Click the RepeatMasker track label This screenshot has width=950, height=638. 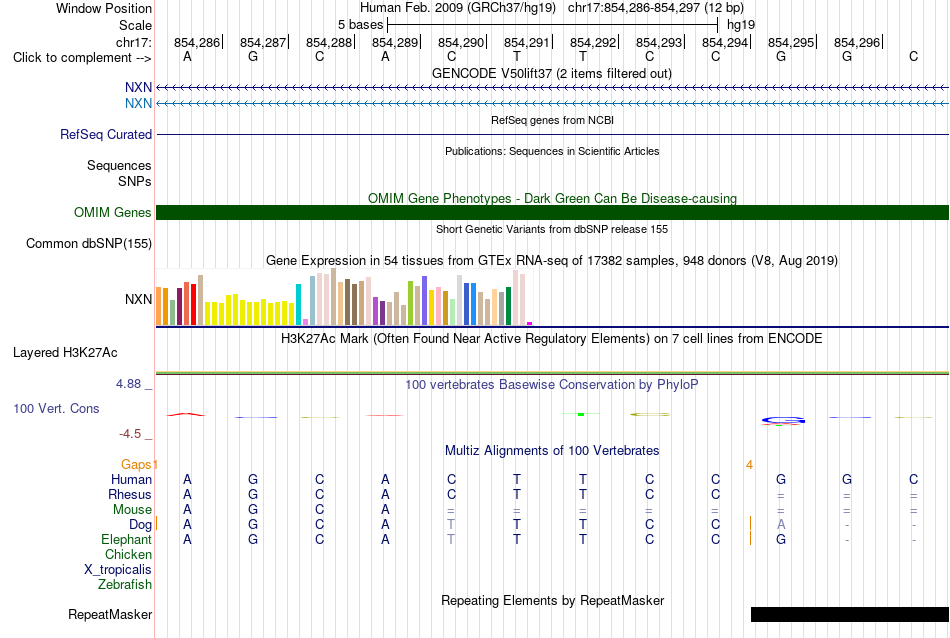tap(110, 614)
